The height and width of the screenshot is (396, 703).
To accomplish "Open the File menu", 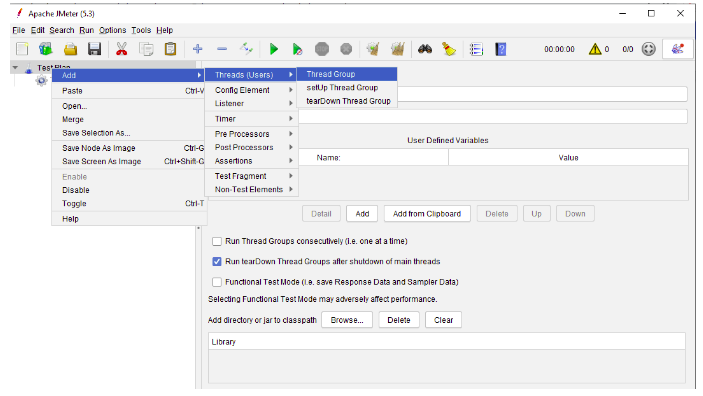I will tap(19, 30).
